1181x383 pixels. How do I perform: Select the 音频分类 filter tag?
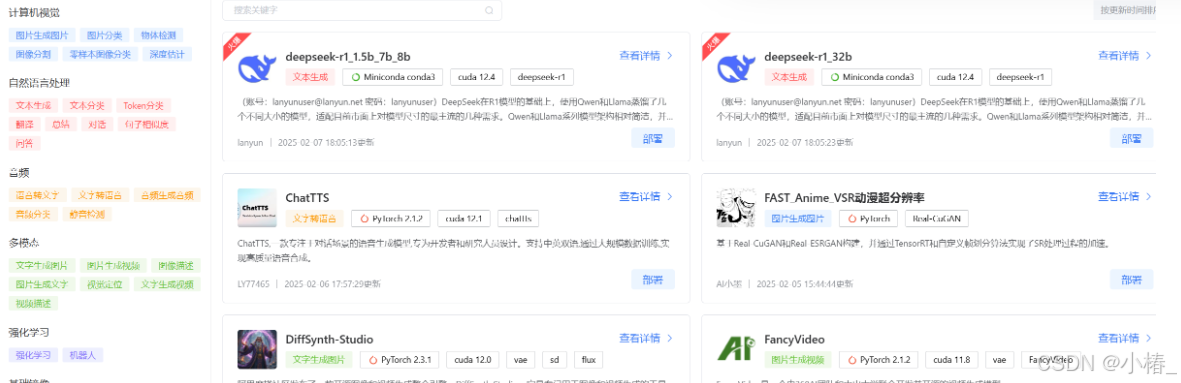(x=33, y=214)
